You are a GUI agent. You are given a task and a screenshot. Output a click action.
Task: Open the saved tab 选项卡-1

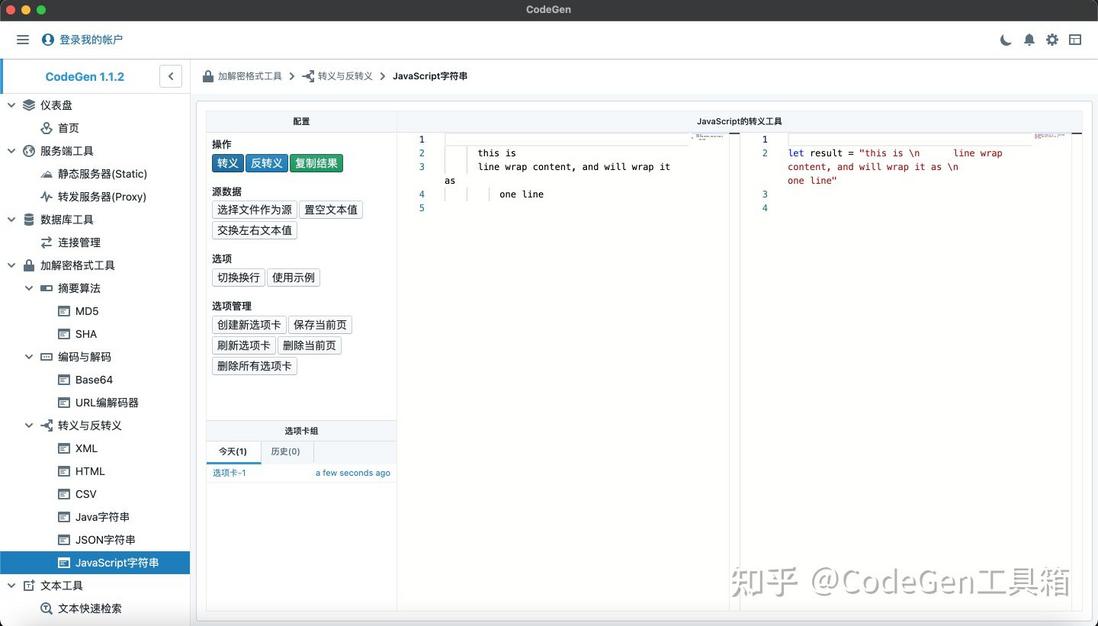click(230, 473)
